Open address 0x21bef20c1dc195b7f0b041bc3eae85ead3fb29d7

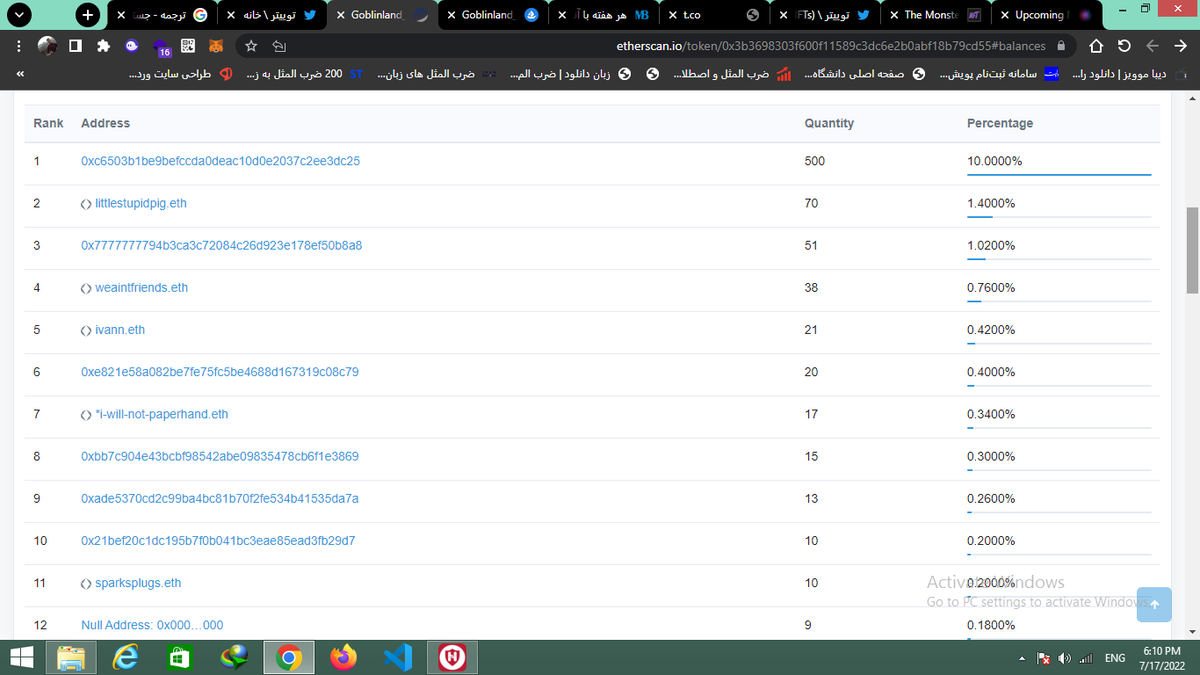click(x=218, y=540)
